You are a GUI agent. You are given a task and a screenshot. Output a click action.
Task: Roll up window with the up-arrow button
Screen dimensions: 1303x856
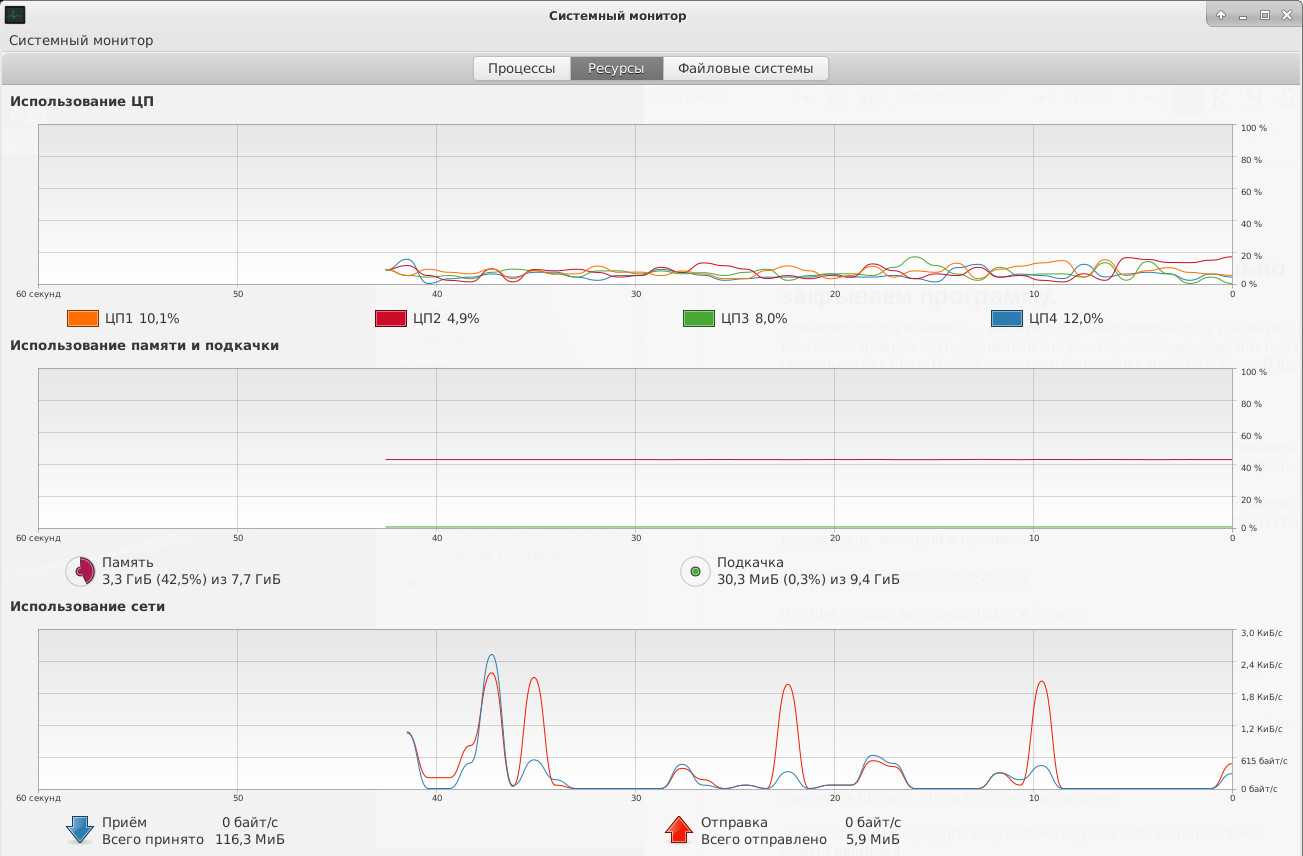pyautogui.click(x=1221, y=15)
